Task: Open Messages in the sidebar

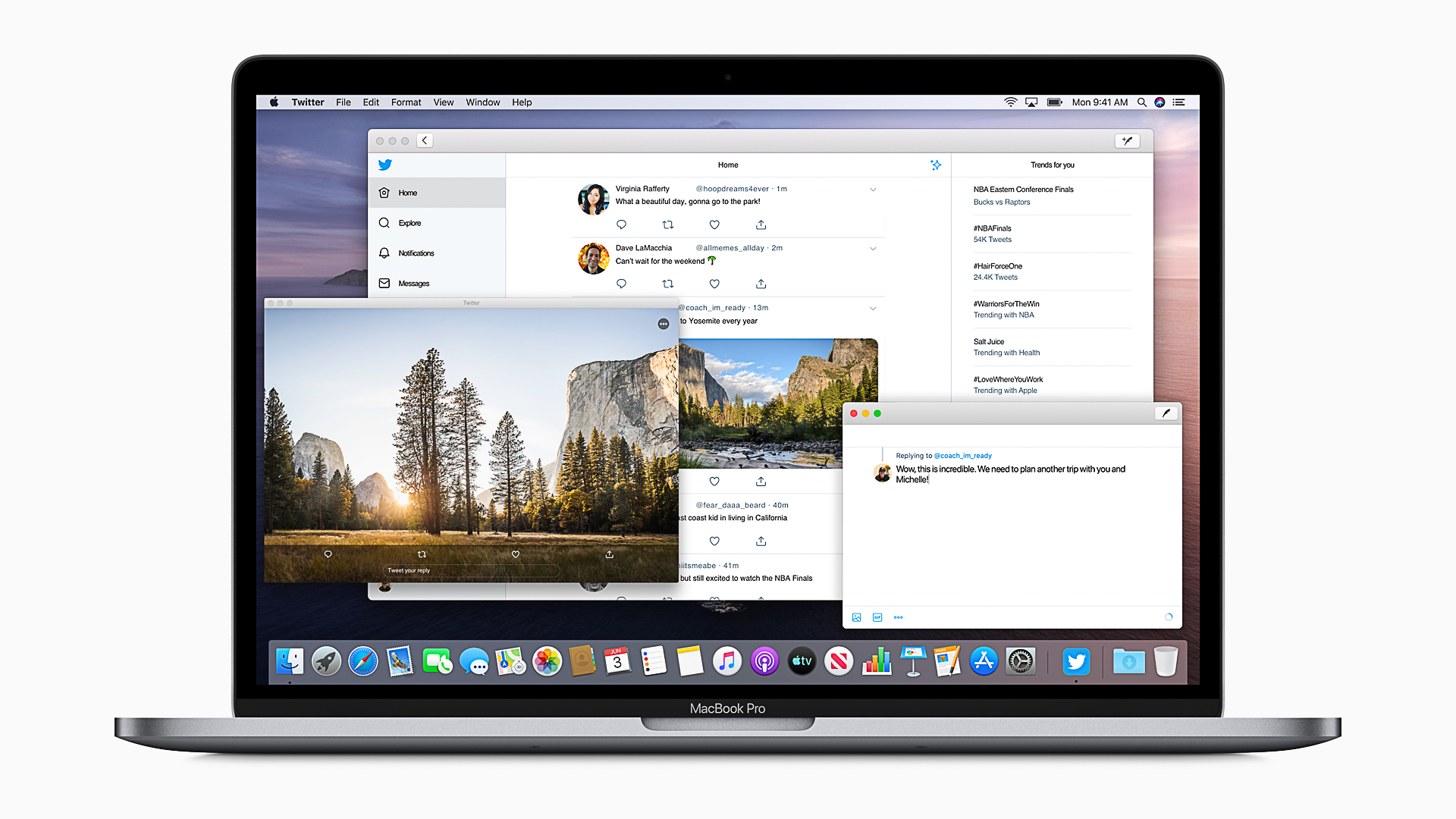Action: point(437,284)
